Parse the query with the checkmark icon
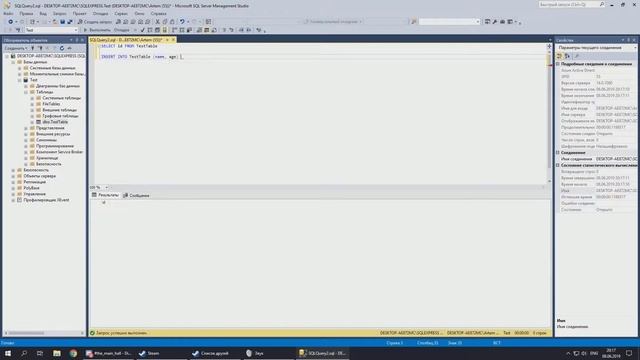 pos(142,30)
